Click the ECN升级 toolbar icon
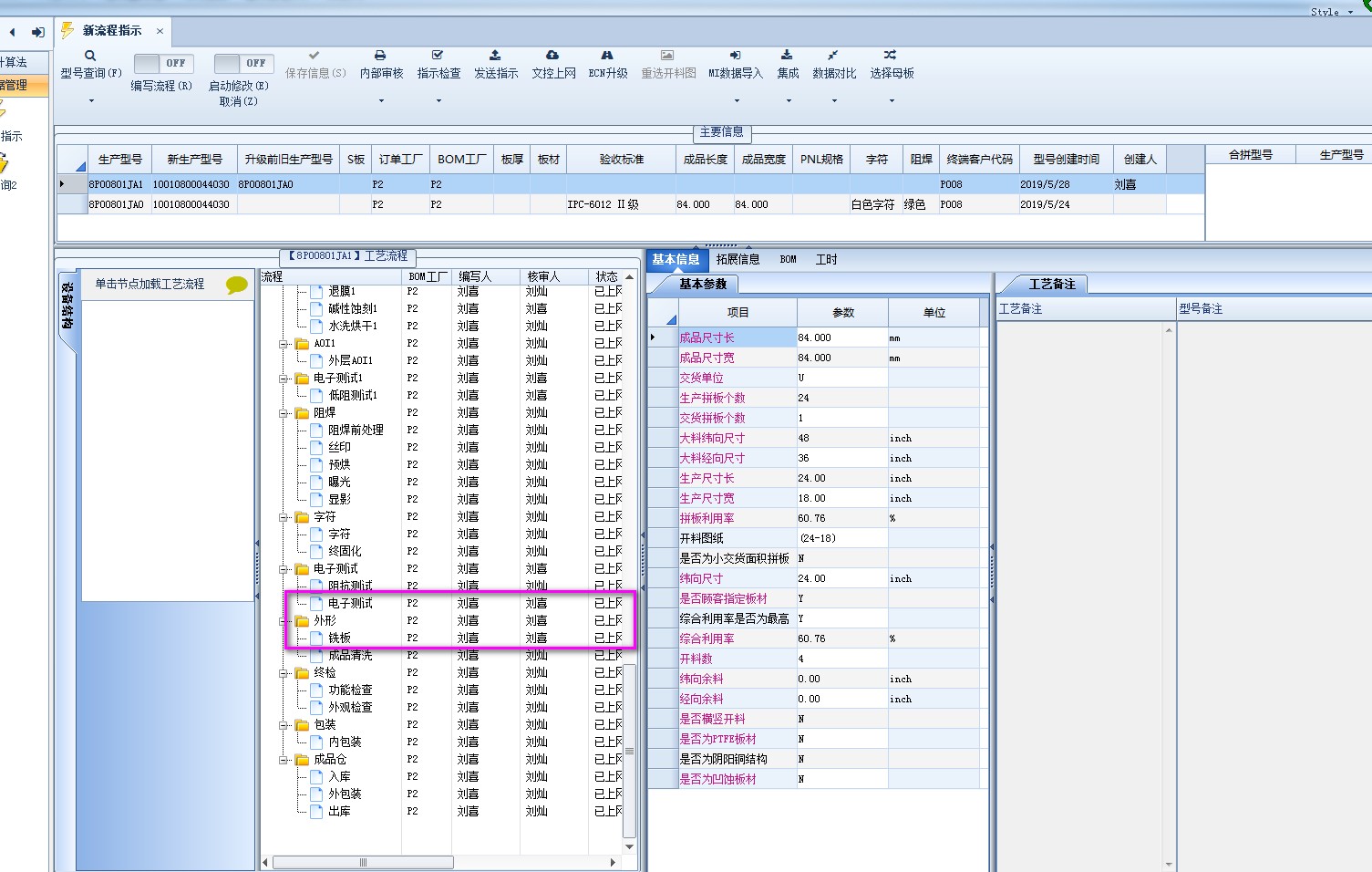 (607, 56)
